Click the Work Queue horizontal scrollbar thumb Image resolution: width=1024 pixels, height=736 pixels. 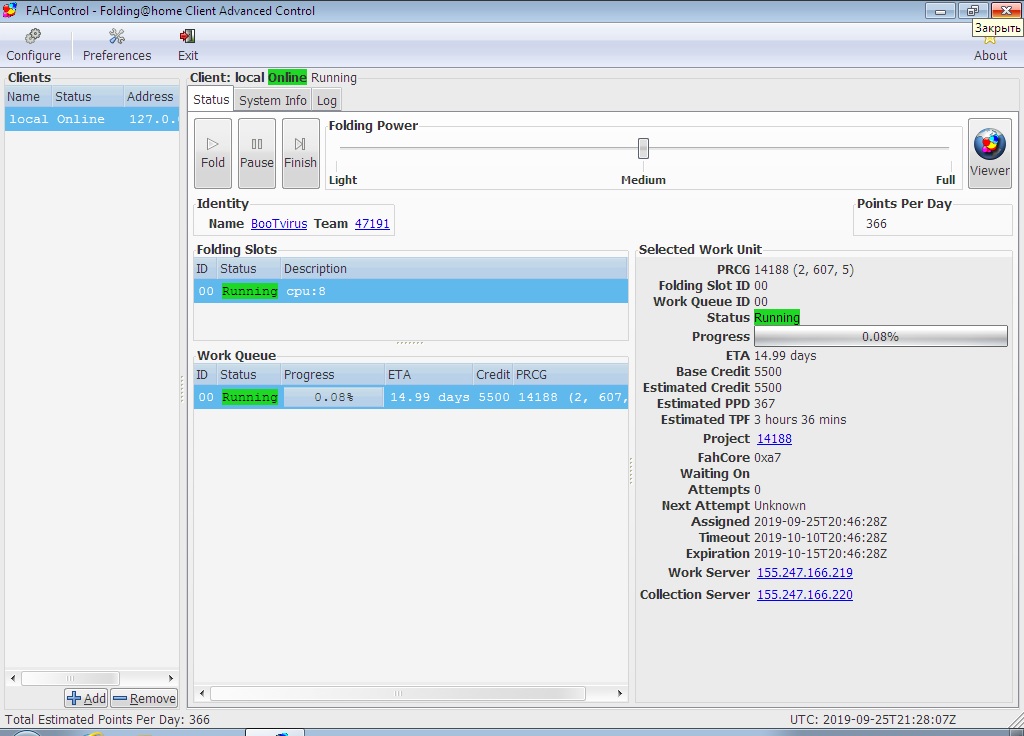tap(398, 694)
